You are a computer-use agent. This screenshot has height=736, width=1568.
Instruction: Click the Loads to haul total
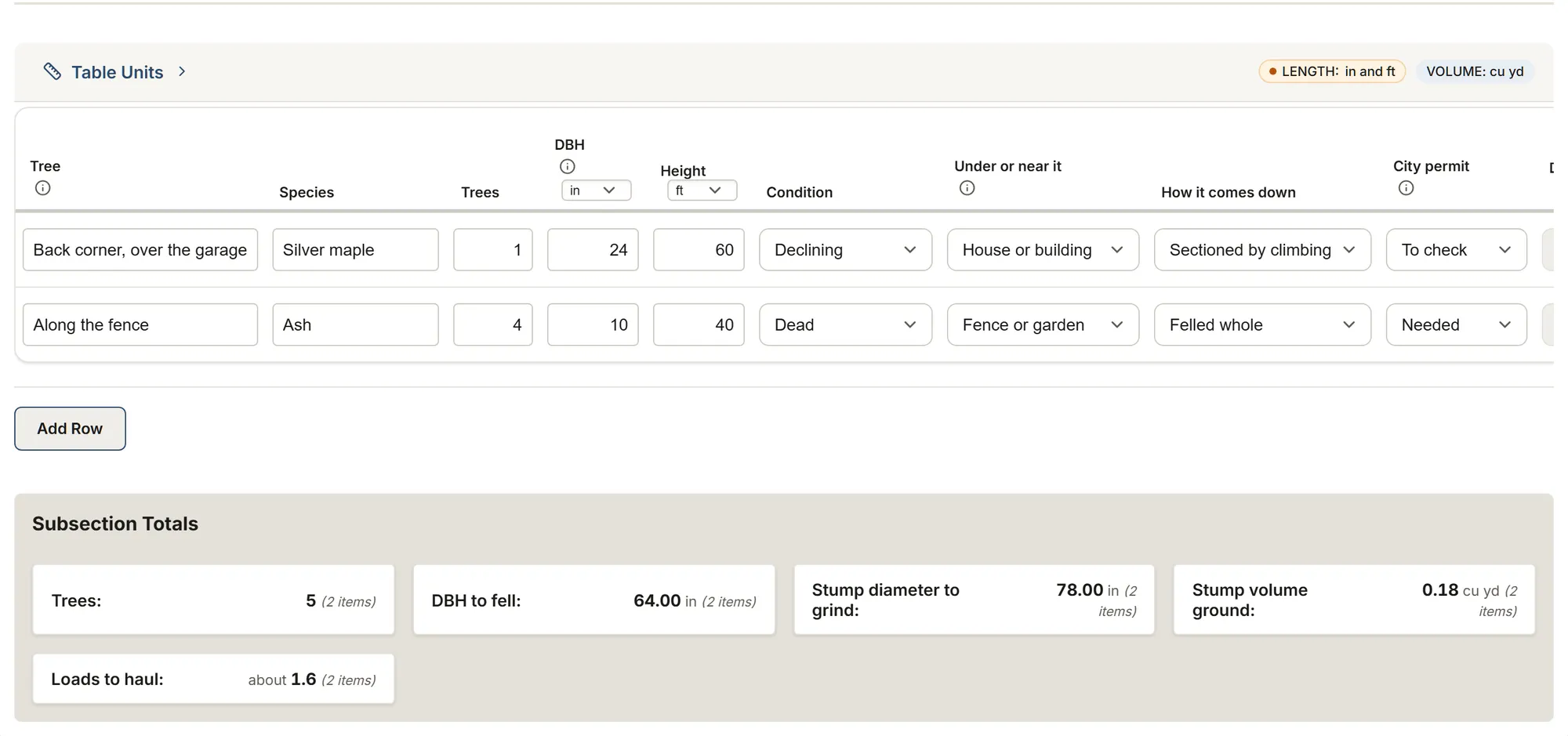[x=213, y=679]
